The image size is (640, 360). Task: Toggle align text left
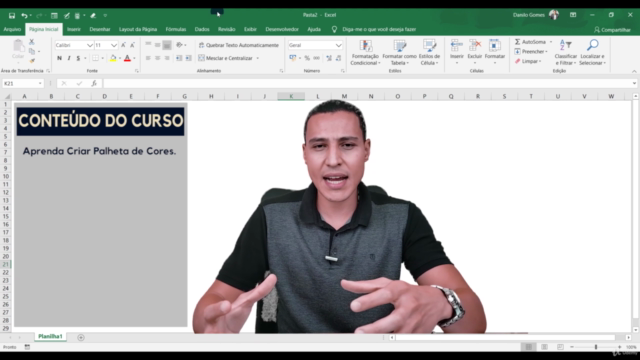click(x=148, y=58)
